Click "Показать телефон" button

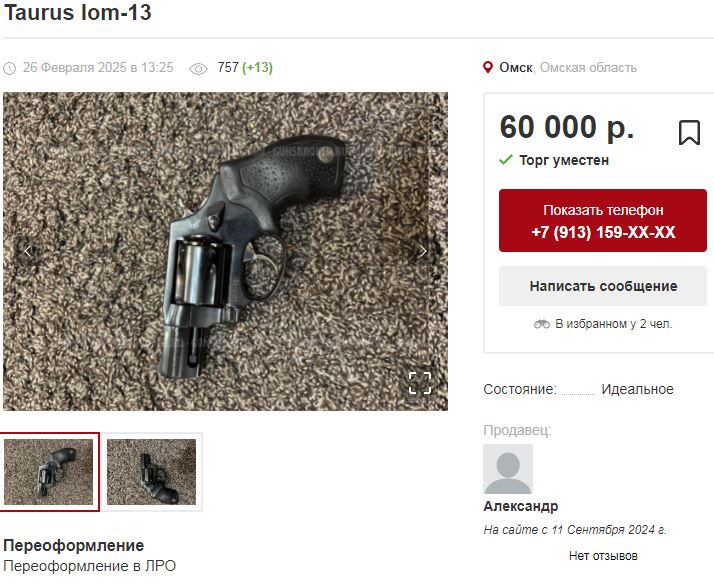[603, 221]
